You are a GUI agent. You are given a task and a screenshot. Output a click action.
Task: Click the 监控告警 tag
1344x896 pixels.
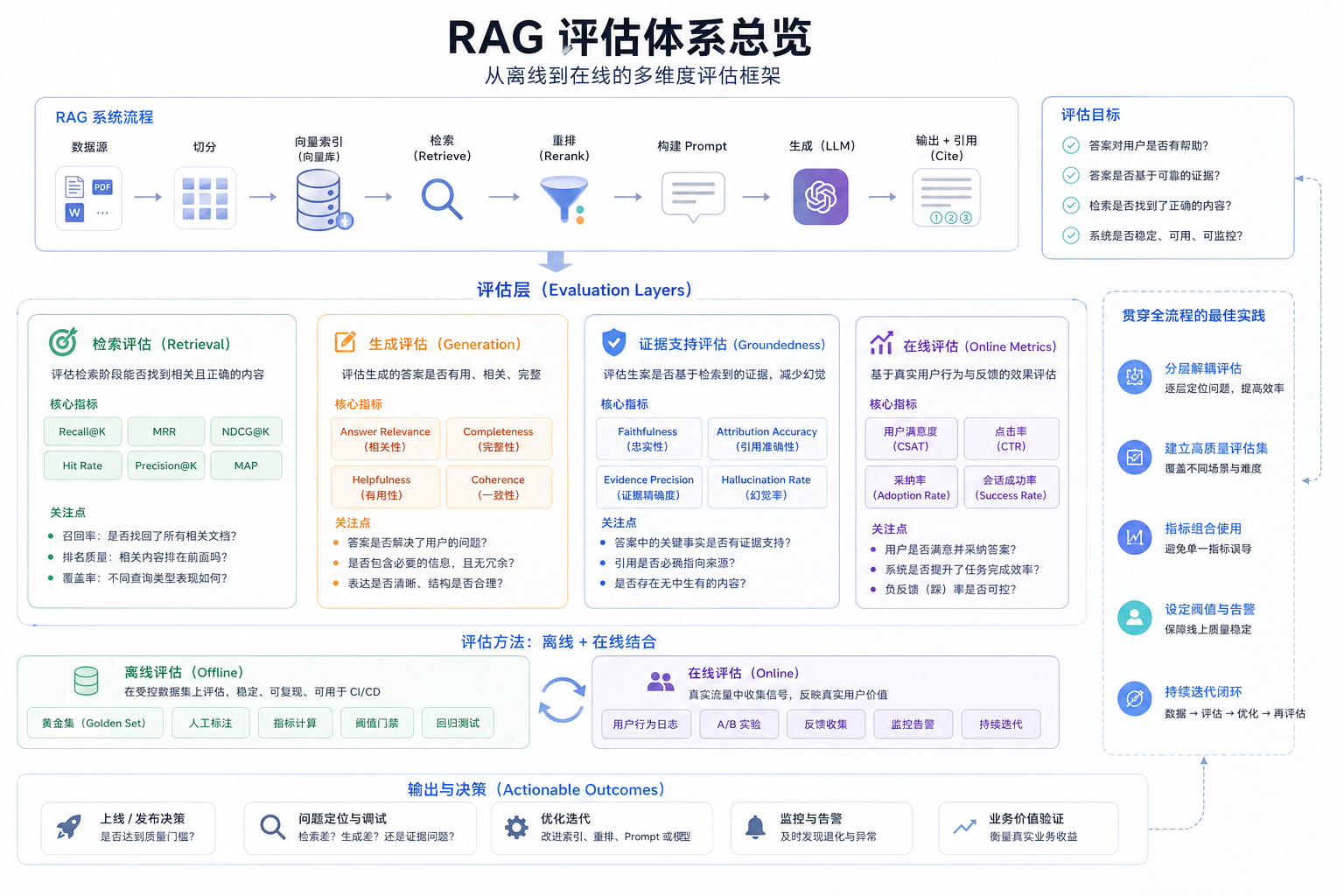913,724
